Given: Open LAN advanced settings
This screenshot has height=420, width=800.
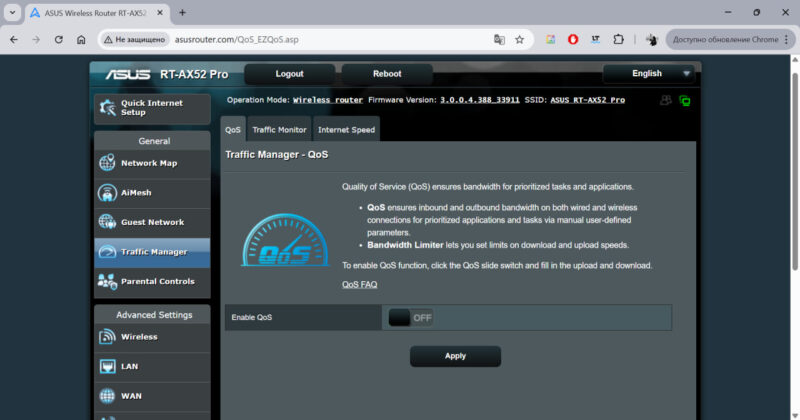Looking at the screenshot, I should pyautogui.click(x=152, y=366).
